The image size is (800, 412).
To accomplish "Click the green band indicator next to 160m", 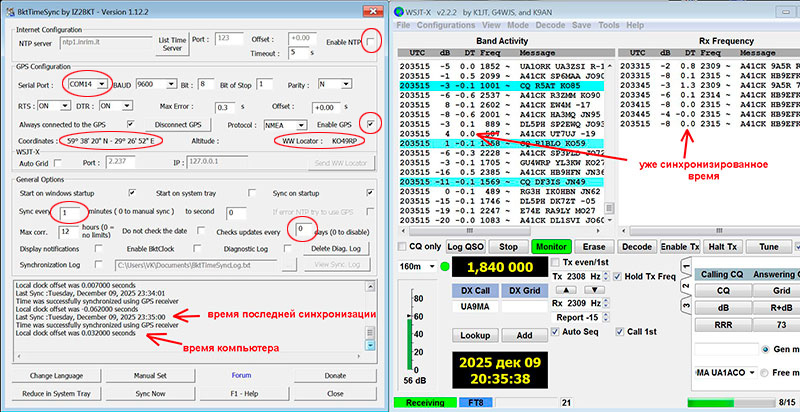I will [444, 267].
